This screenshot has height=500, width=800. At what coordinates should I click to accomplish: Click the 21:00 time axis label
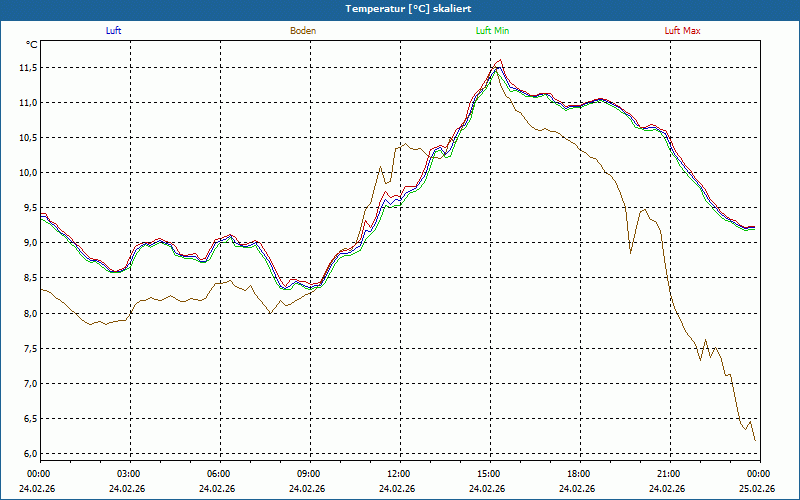point(668,473)
